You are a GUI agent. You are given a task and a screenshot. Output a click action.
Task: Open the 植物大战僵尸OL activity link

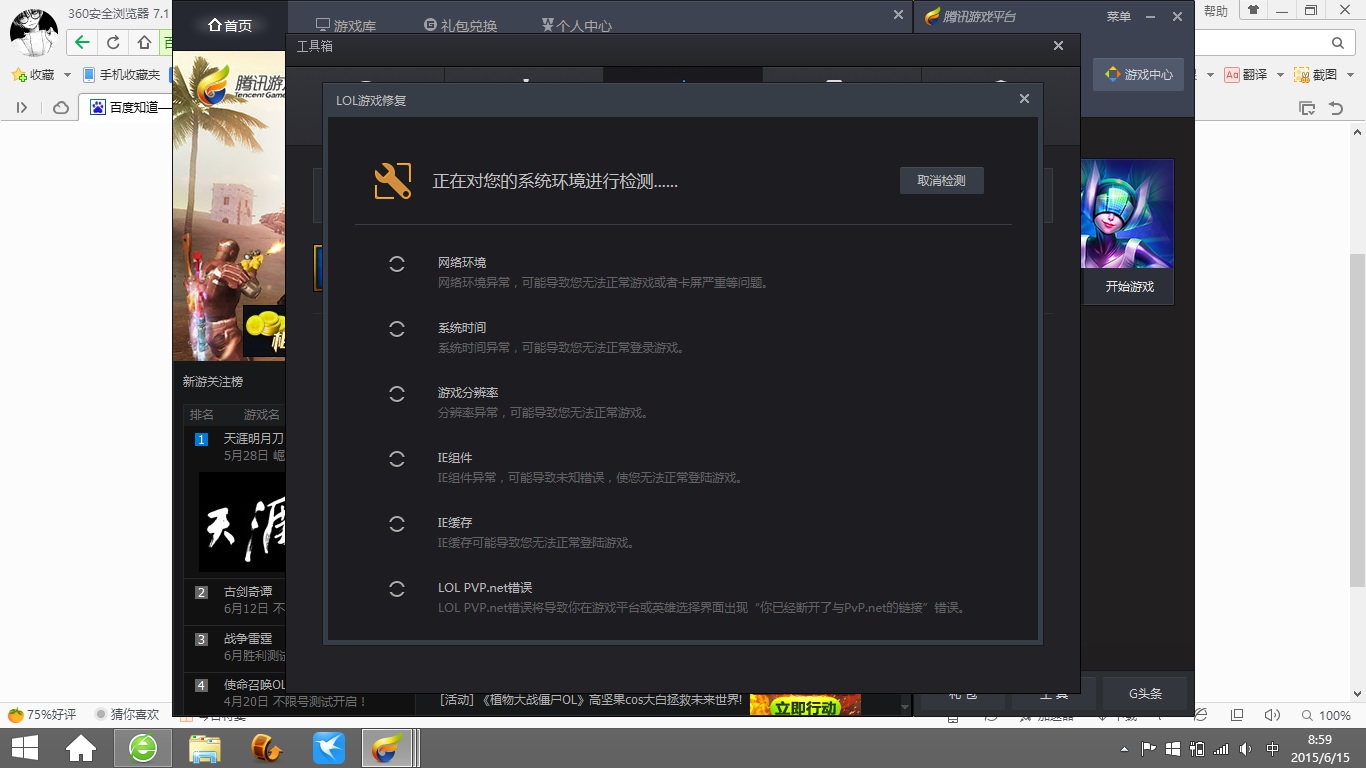tap(591, 701)
